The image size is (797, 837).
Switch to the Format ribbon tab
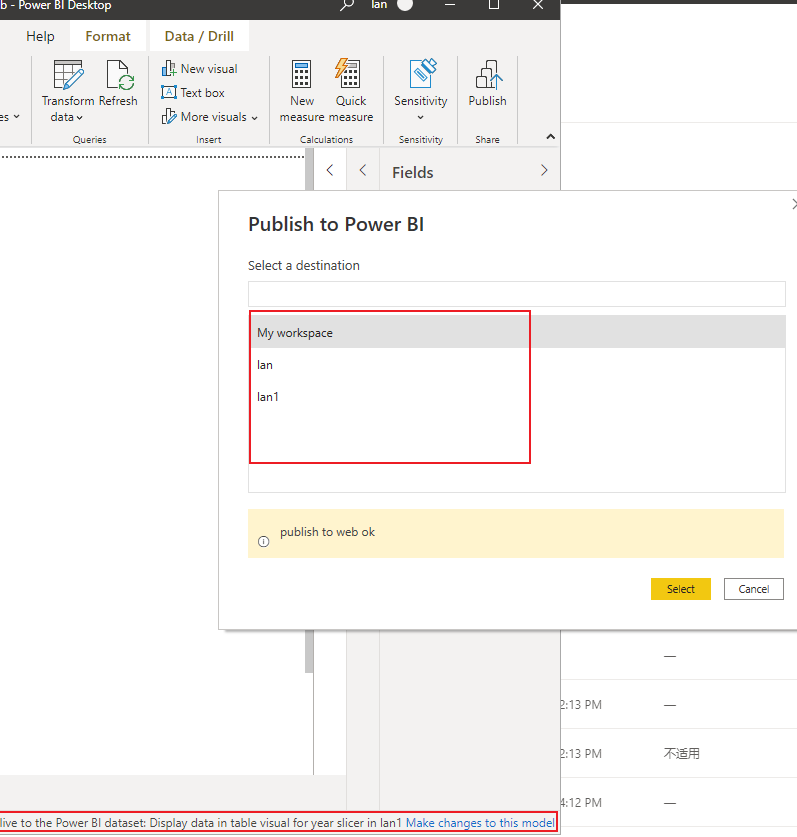tap(108, 36)
